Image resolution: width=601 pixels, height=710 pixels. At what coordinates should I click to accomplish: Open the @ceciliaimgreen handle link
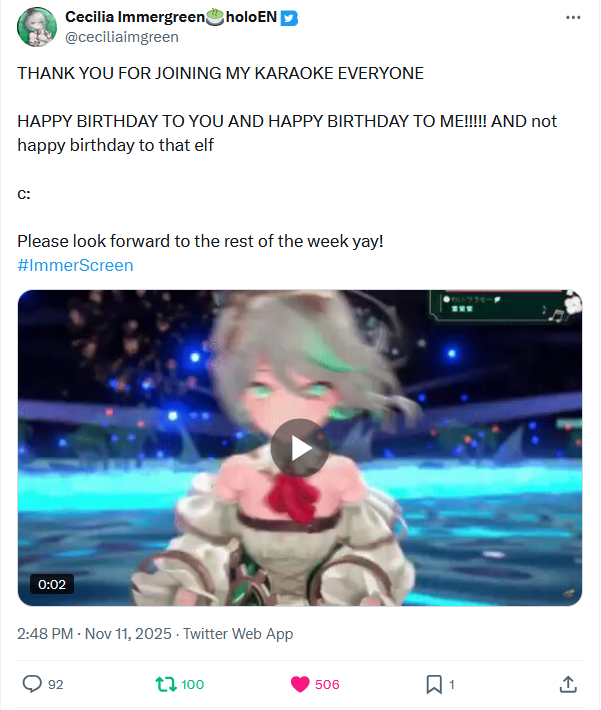point(122,37)
